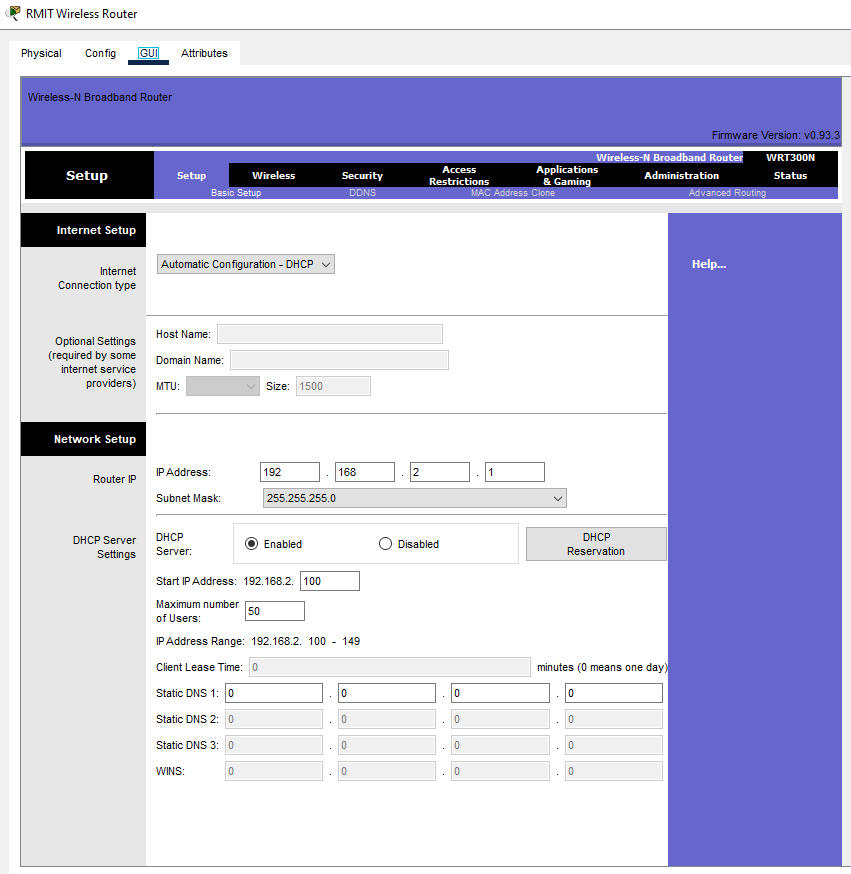Viewport: 851px width, 874px height.
Task: Open the MTU dropdown
Action: click(x=223, y=386)
